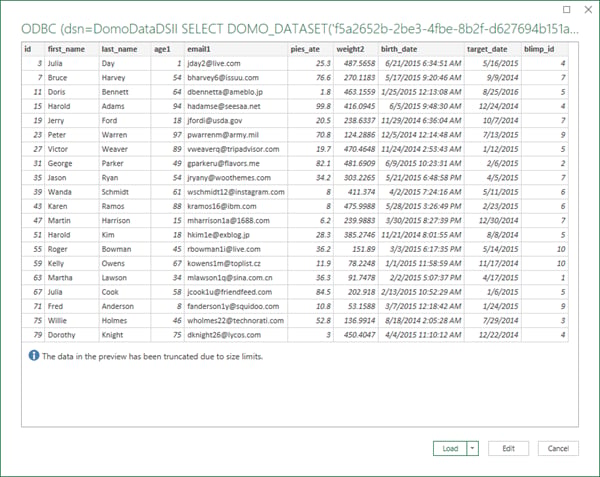Screen dimensions: 600x477
Task: Maximize the preview dialog window
Action: 567,10
